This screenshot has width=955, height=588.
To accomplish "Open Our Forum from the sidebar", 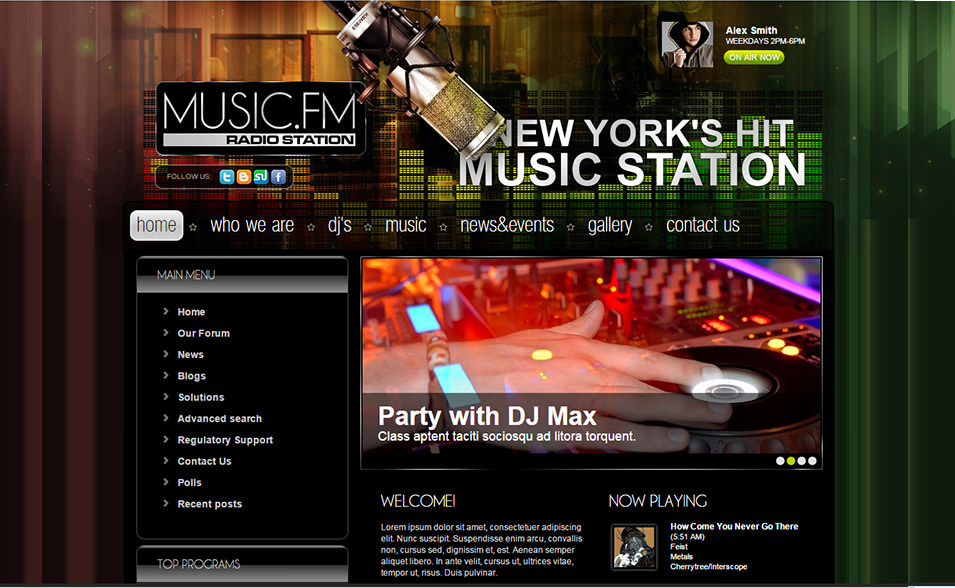I will coord(203,333).
